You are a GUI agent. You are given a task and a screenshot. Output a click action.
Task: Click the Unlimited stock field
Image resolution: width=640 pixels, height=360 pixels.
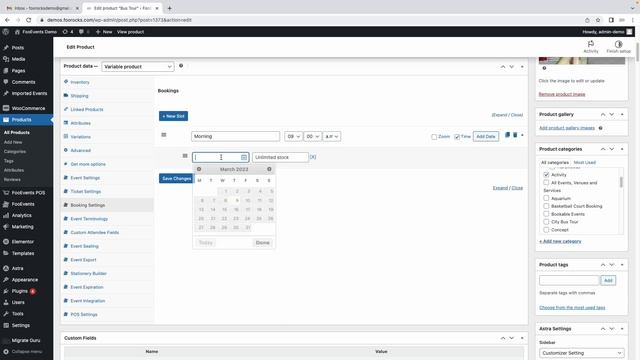[280, 157]
